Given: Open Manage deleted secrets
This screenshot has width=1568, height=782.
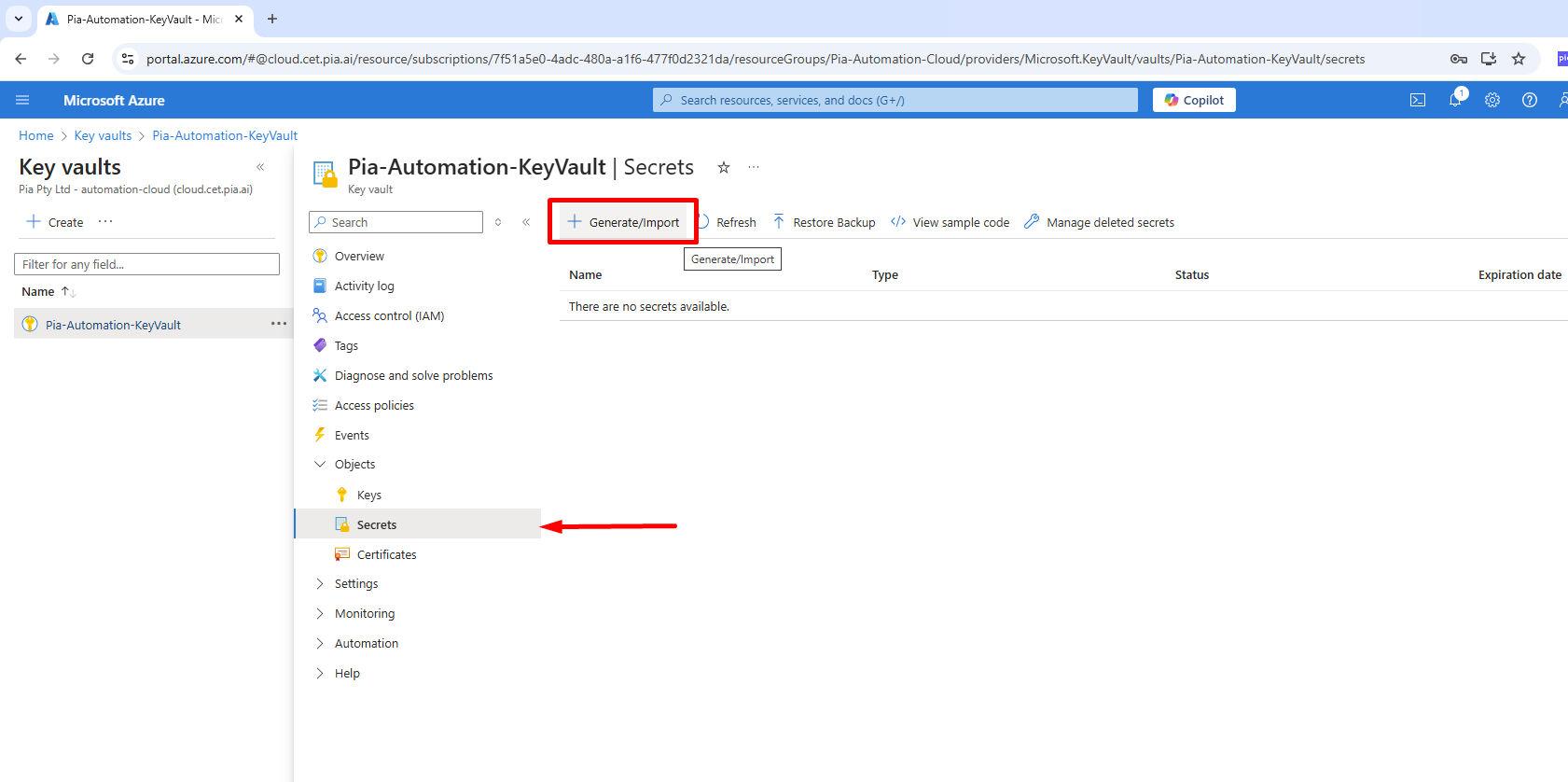Looking at the screenshot, I should (1099, 222).
